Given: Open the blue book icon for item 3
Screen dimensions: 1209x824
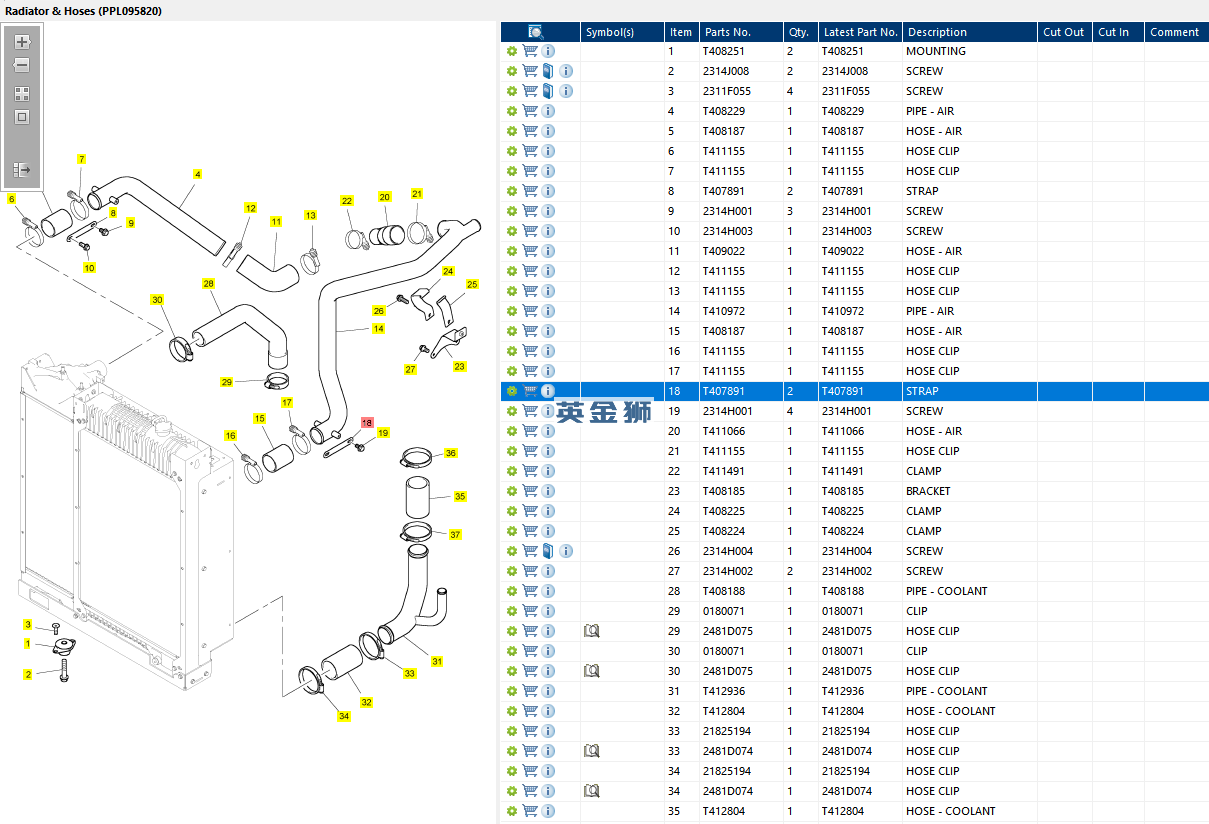Looking at the screenshot, I should [x=548, y=91].
